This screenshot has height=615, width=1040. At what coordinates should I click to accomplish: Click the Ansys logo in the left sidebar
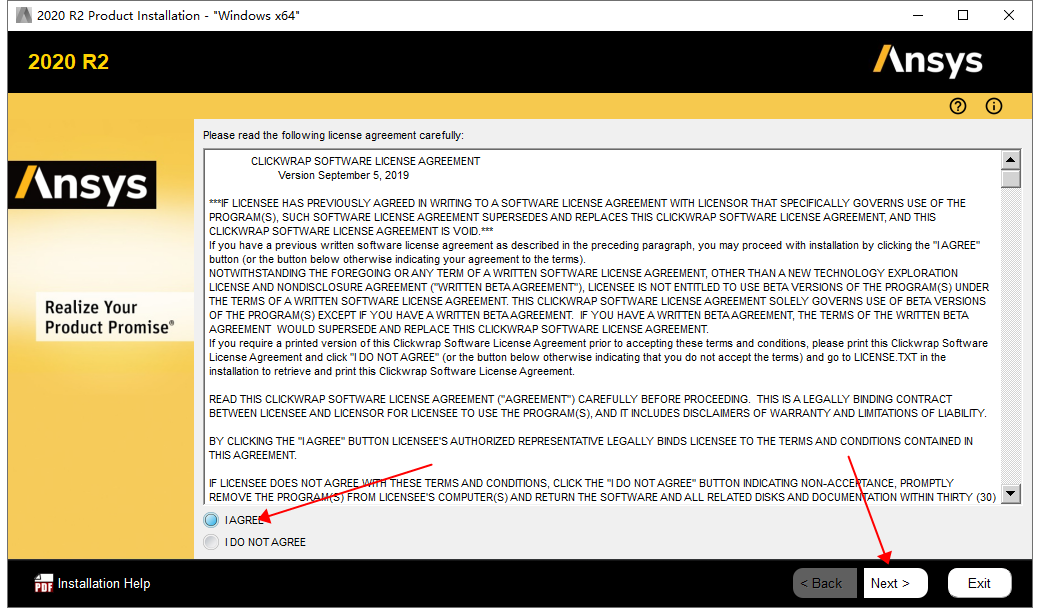click(x=82, y=185)
